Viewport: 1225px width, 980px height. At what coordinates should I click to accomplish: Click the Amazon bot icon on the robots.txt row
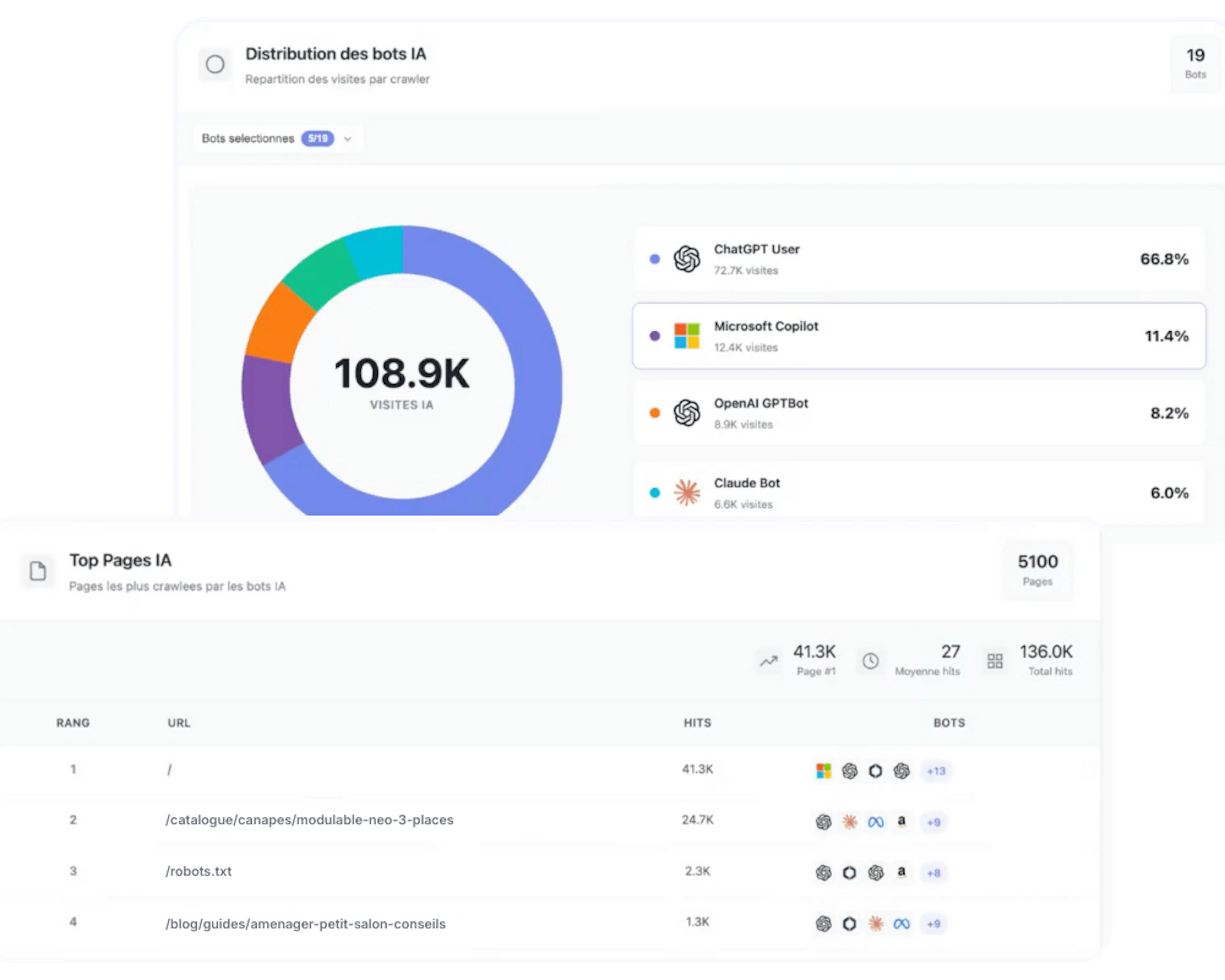(x=902, y=872)
